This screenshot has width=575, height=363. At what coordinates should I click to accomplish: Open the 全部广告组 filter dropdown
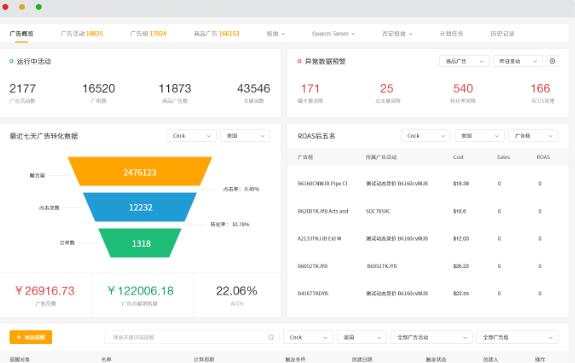tap(517, 337)
